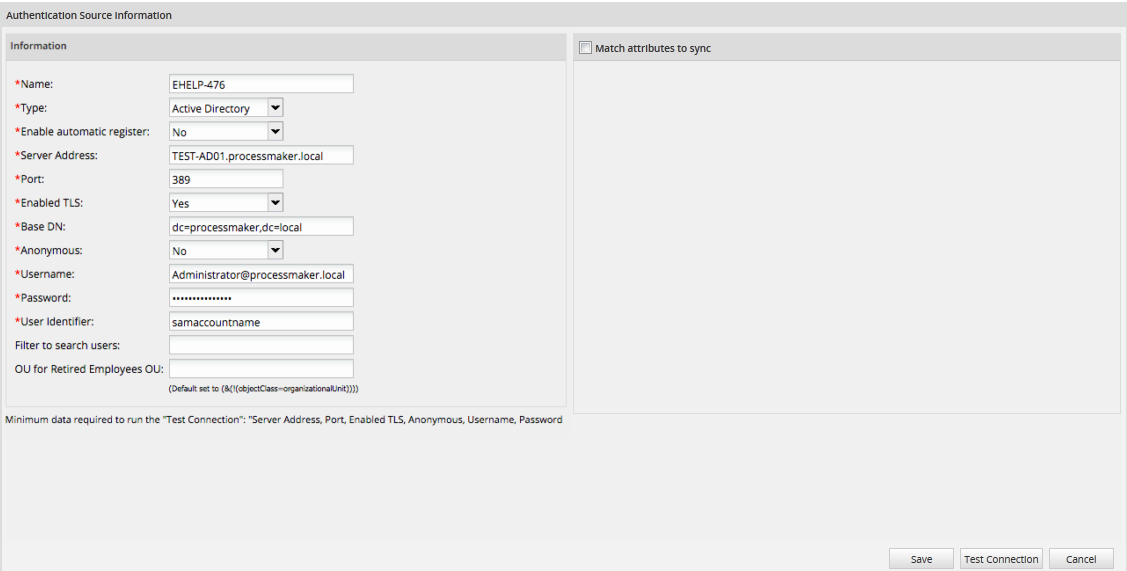1127x571 pixels.
Task: Click the Match attributes to sync label
Action: 652,48
